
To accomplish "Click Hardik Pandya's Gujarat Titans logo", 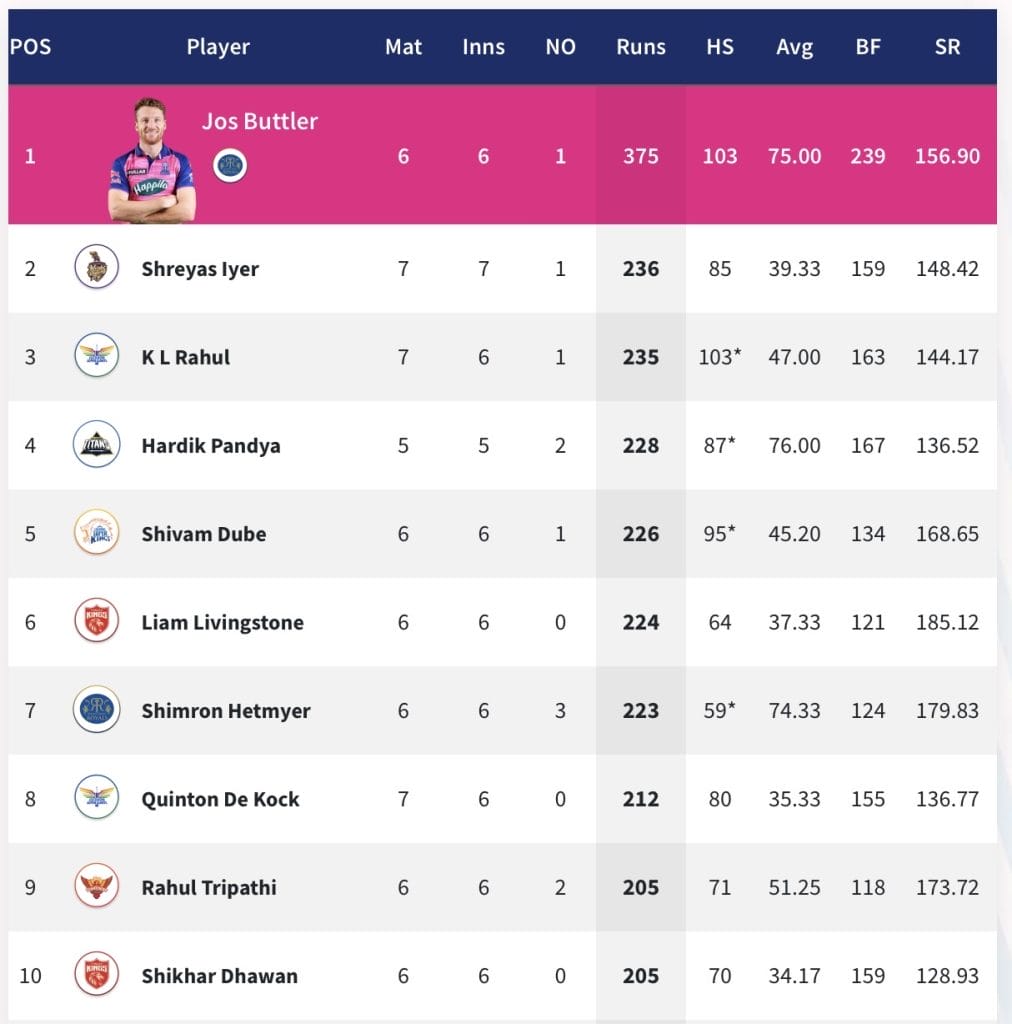I will pos(96,445).
